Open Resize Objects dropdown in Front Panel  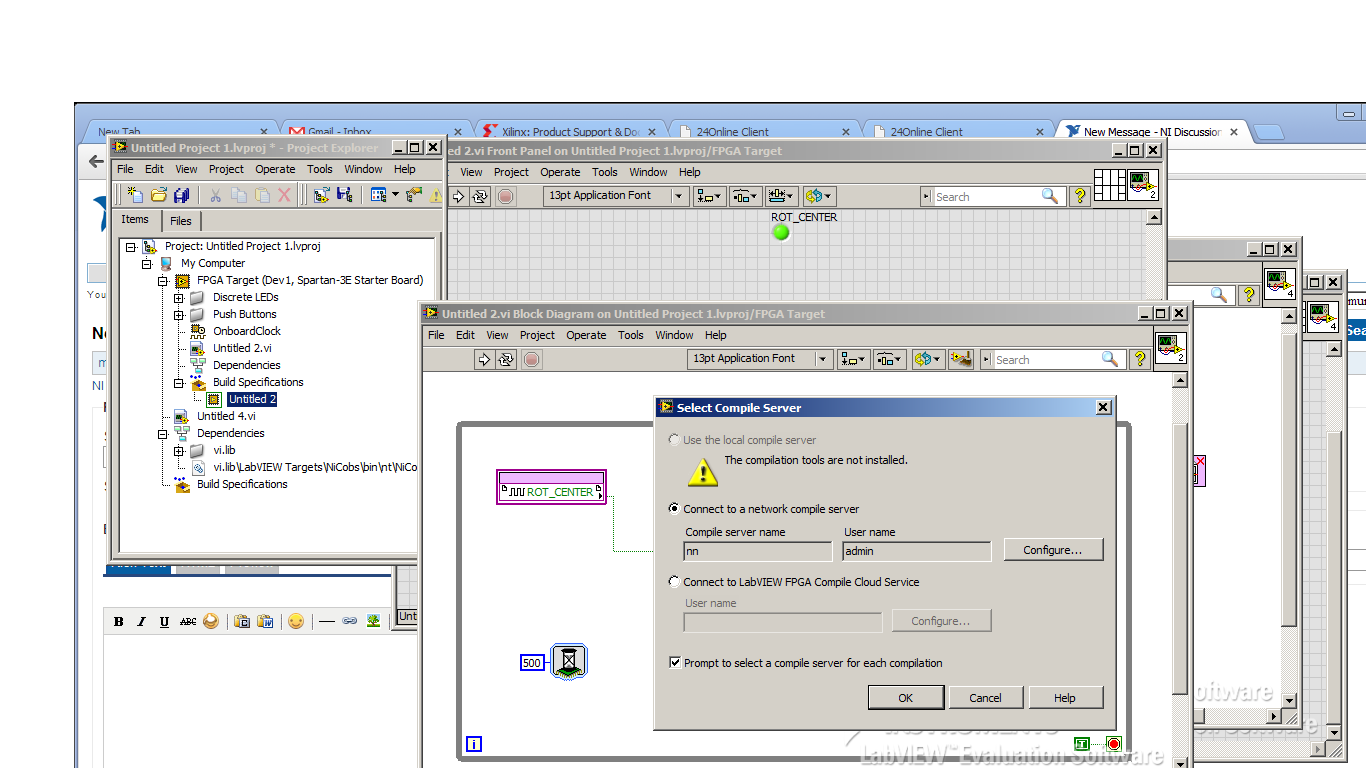(x=782, y=196)
